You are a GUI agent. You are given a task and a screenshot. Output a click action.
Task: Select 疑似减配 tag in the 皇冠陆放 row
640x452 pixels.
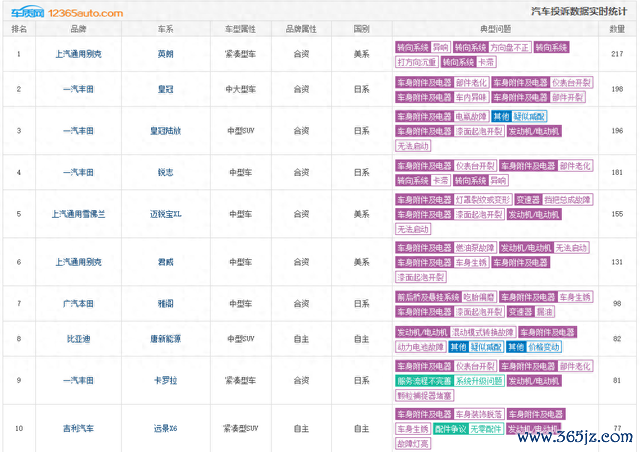529,117
